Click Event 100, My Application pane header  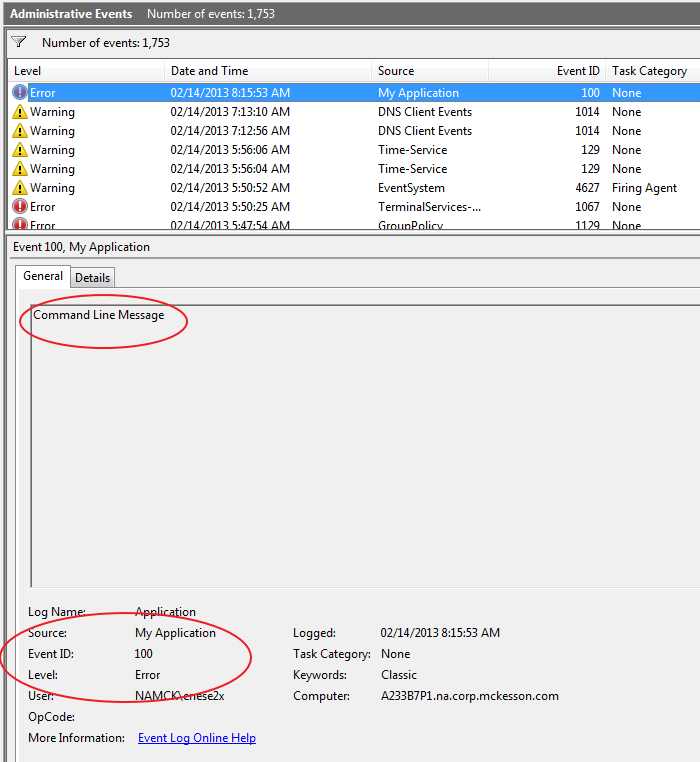(81, 247)
